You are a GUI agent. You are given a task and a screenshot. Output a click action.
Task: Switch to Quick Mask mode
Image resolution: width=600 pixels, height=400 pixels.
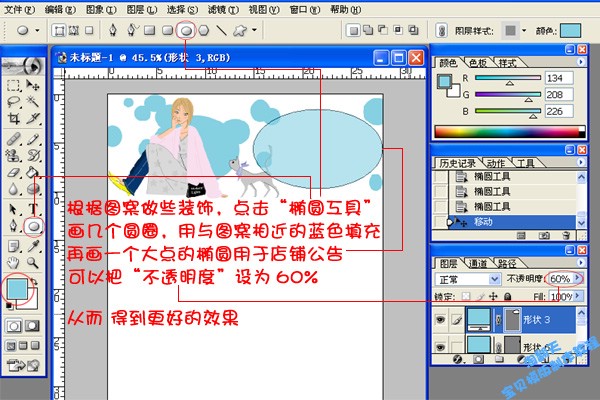pos(32,326)
